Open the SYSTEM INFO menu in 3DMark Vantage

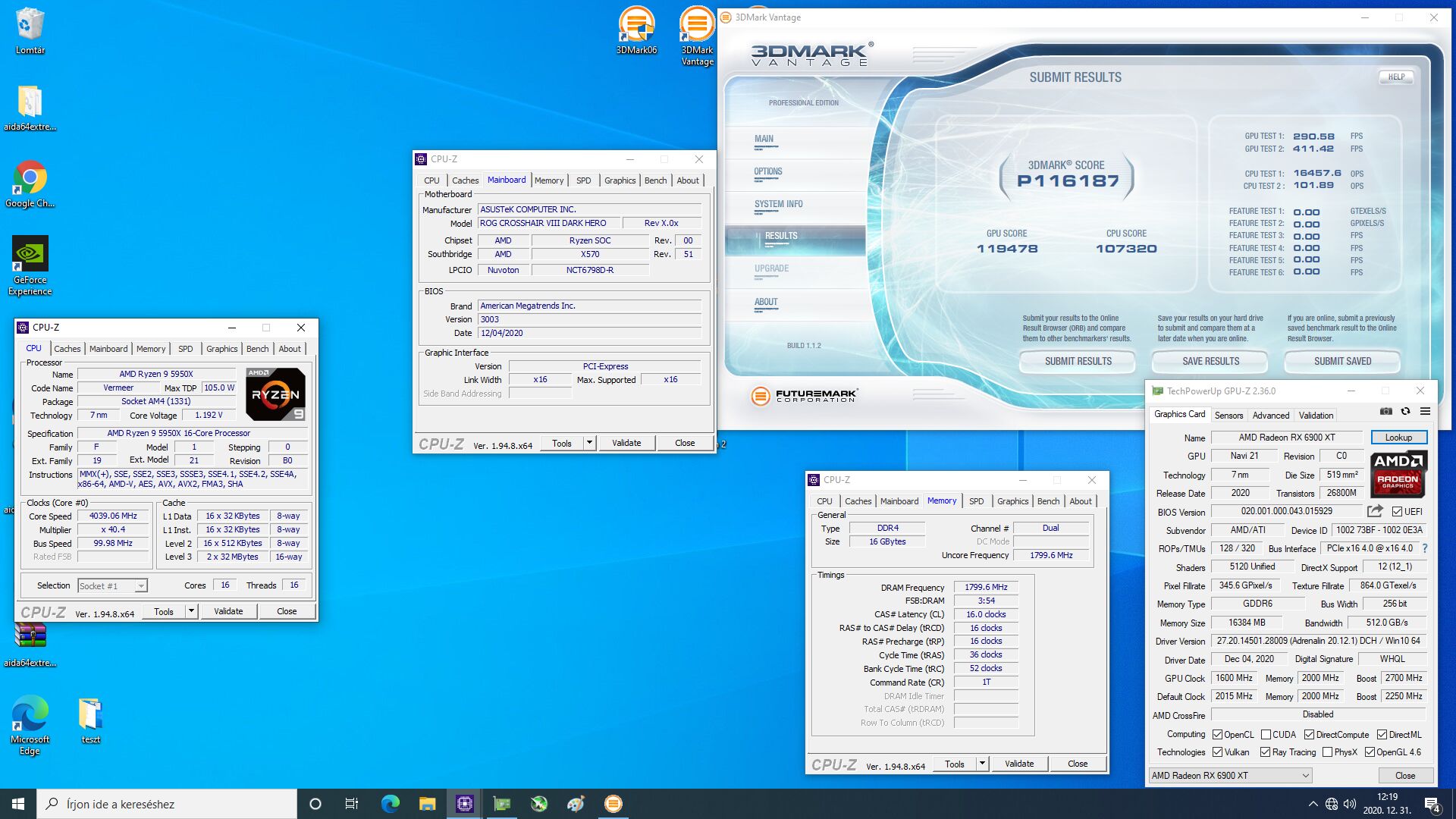[778, 205]
